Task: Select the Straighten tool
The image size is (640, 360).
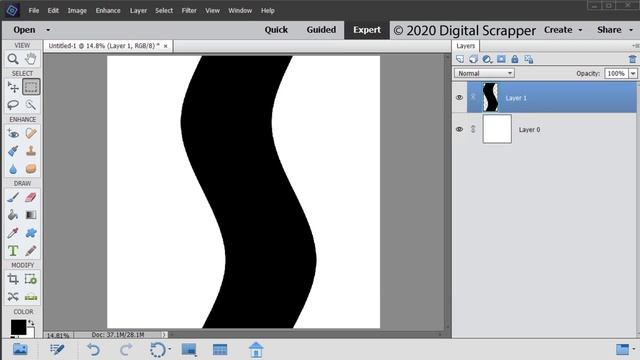Action: (x=31, y=297)
